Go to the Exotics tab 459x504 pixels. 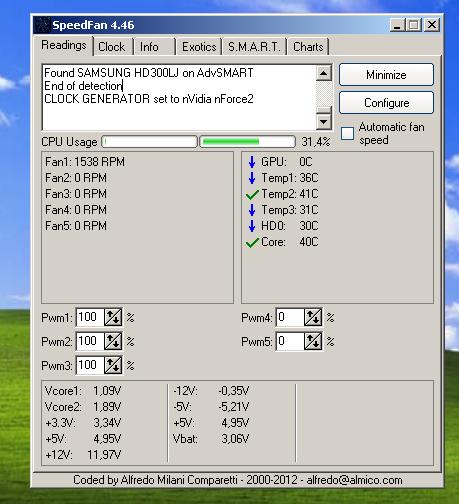click(x=199, y=47)
